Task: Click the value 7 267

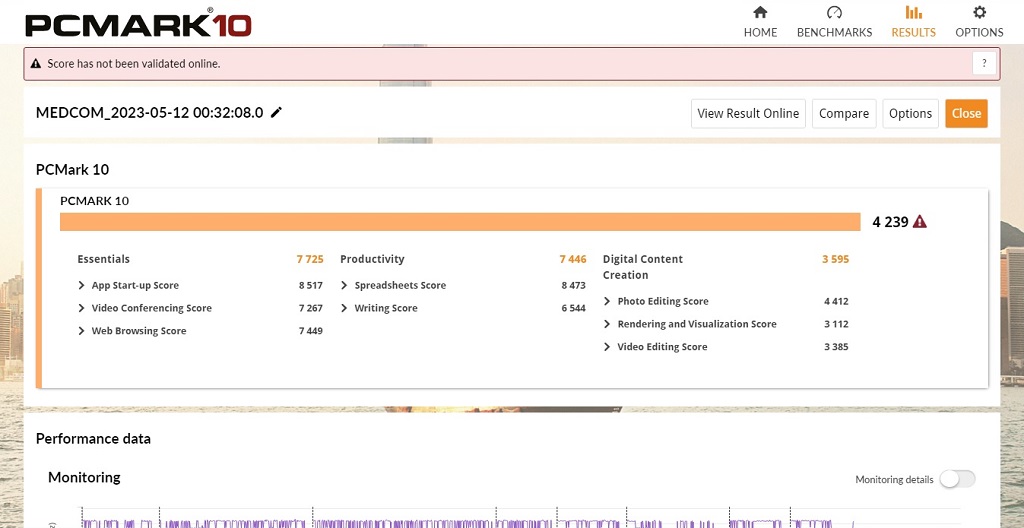Action: pos(311,308)
